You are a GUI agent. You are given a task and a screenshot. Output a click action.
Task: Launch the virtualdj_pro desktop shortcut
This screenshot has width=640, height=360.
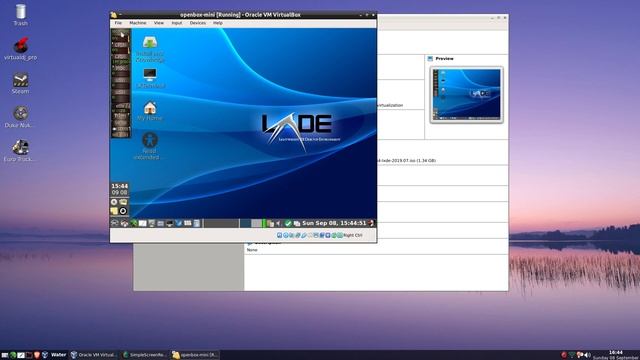[x=20, y=49]
